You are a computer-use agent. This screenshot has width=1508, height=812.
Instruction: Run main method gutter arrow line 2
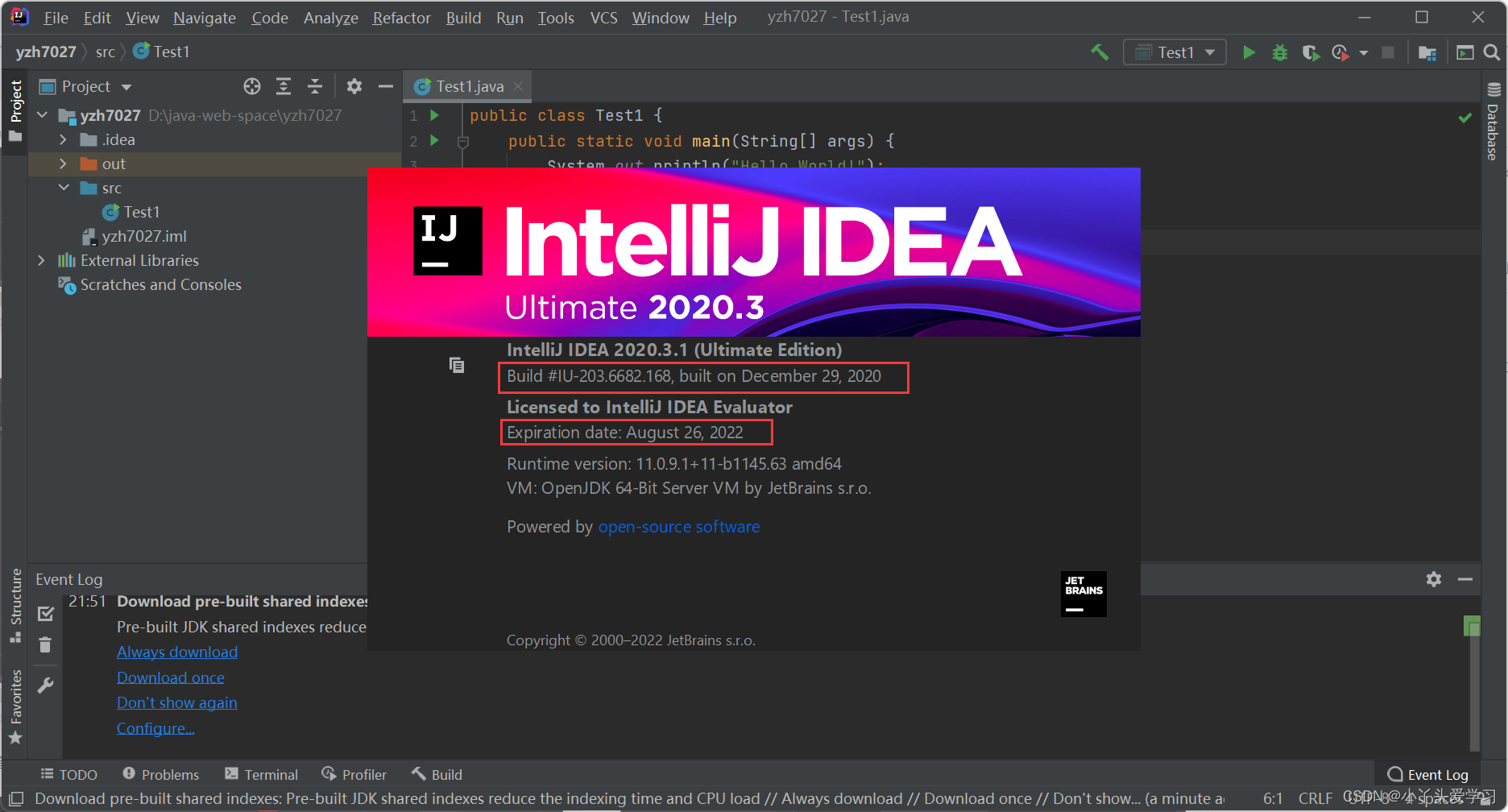coord(434,140)
